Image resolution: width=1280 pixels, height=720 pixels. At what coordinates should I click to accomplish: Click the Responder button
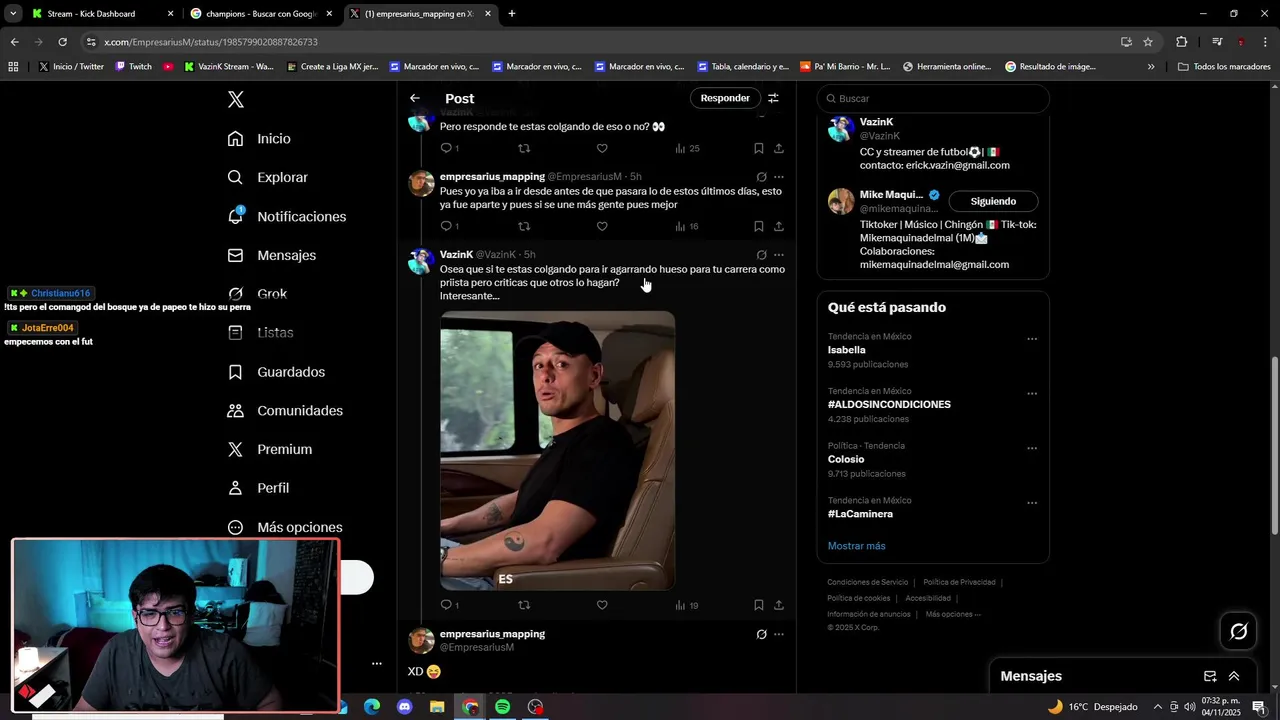tap(725, 98)
